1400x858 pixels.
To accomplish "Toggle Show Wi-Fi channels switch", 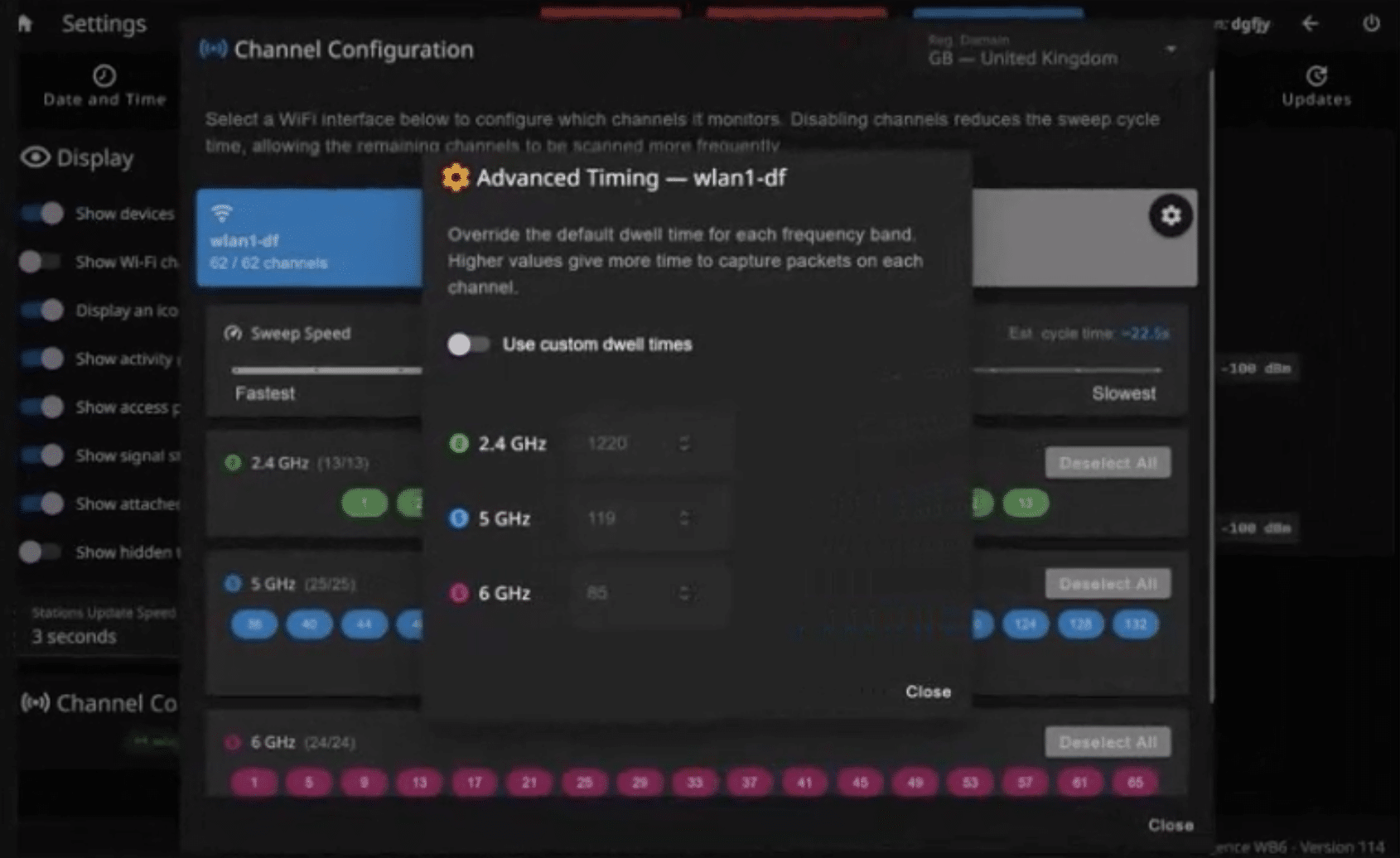I will [x=41, y=262].
